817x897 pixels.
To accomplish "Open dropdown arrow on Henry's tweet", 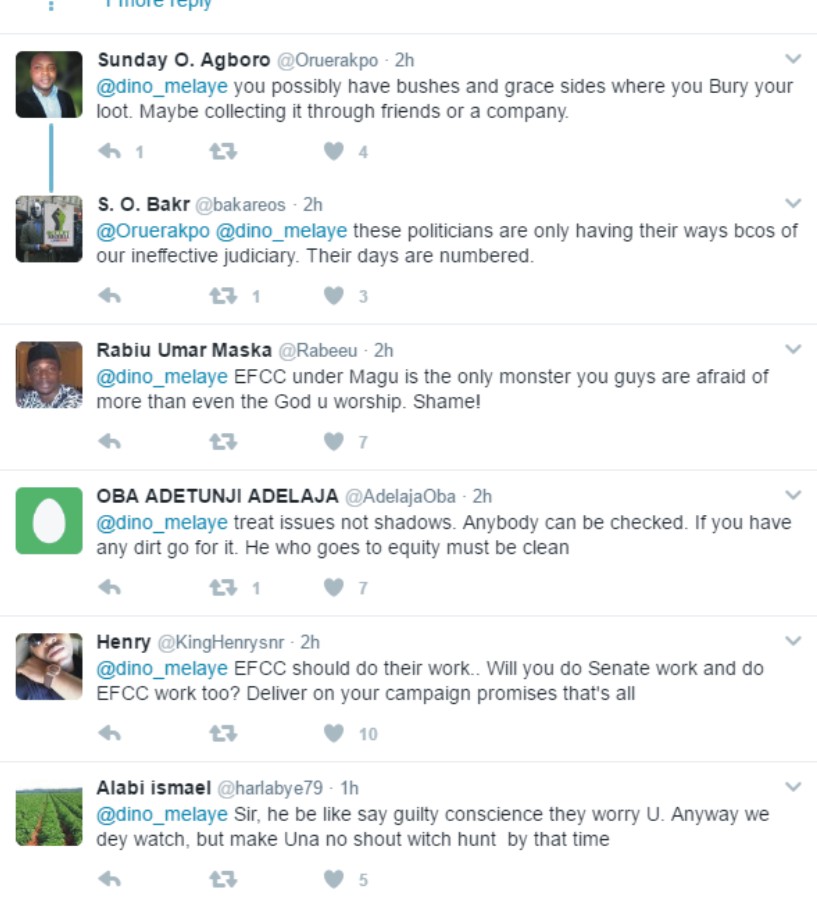I will (x=793, y=640).
